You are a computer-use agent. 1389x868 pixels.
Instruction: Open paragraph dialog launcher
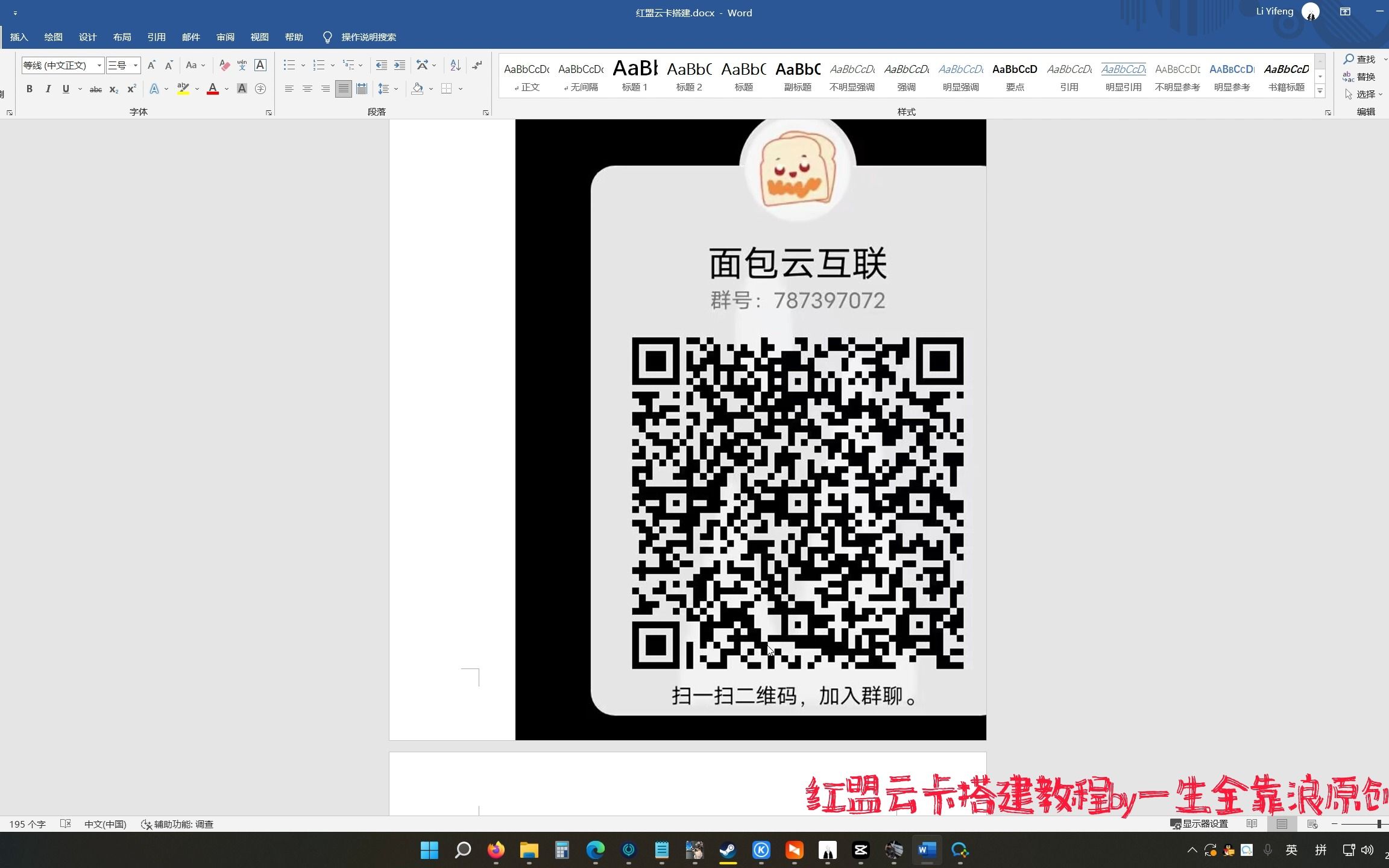(x=486, y=113)
